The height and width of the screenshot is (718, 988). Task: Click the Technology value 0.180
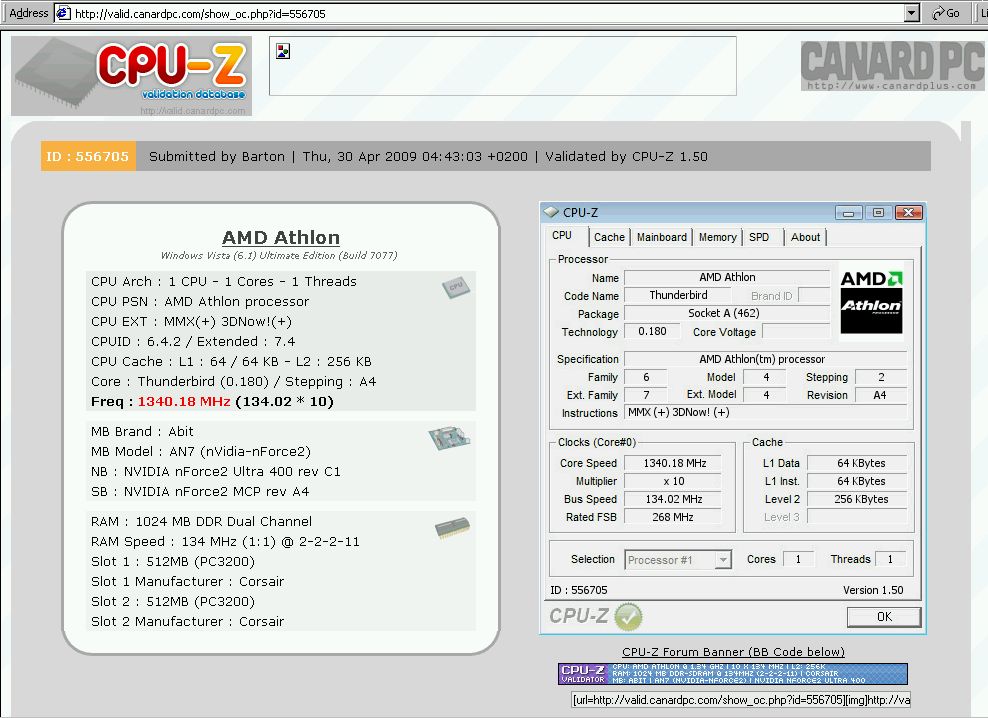tap(653, 332)
